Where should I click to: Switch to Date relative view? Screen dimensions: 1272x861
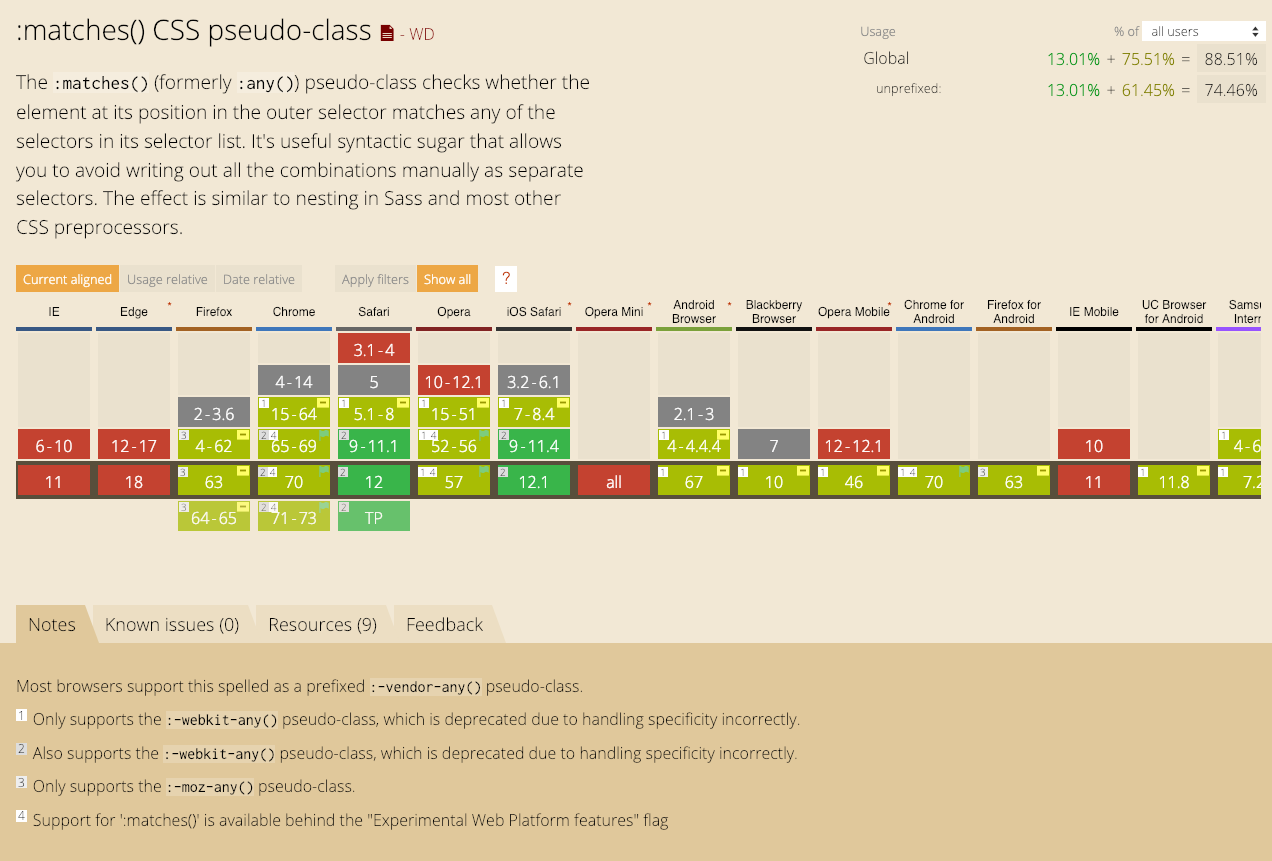pyautogui.click(x=259, y=279)
